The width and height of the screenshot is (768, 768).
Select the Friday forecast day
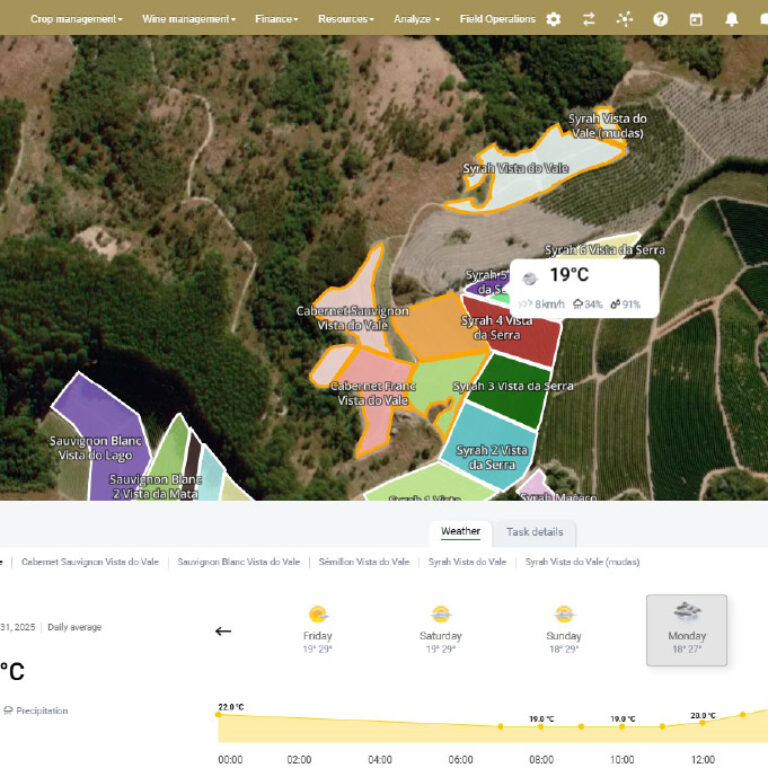click(x=317, y=630)
